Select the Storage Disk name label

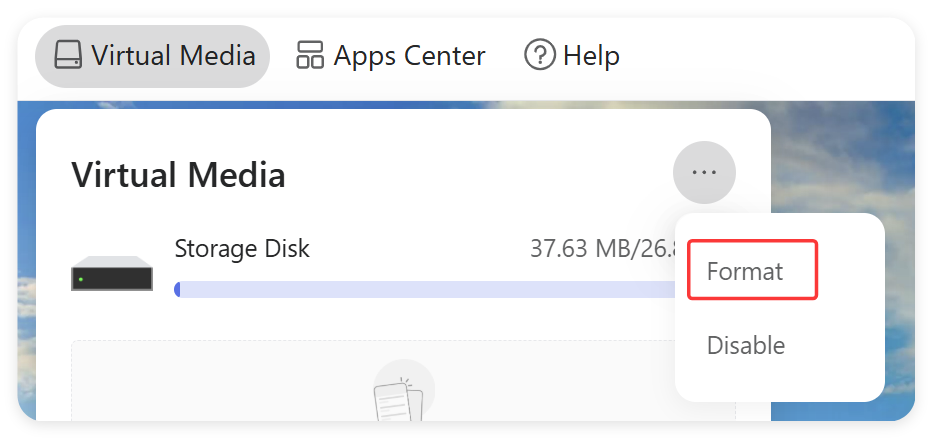(242, 248)
